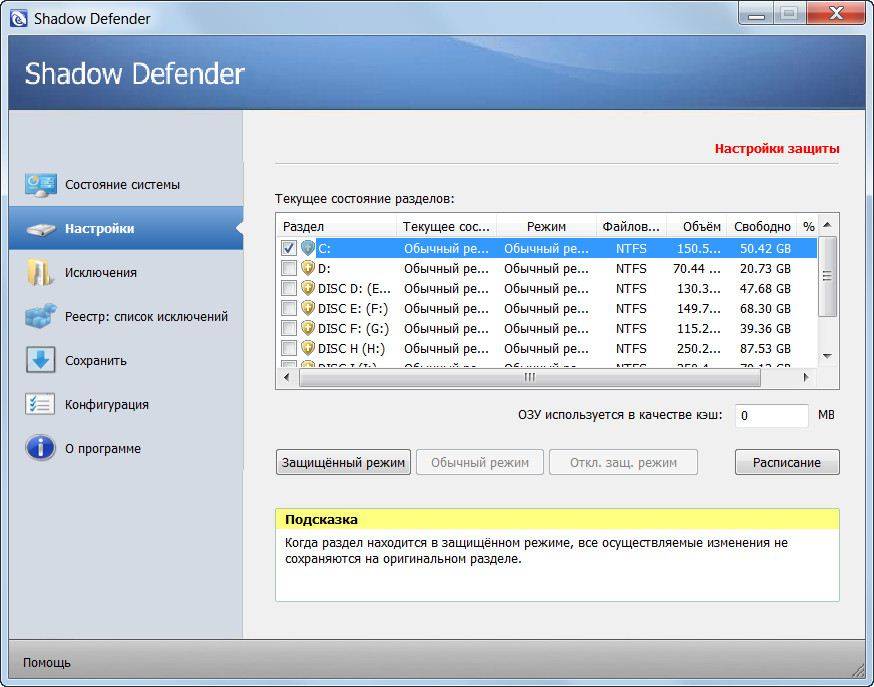Tick the DISC E: (F:) checkbox
Image resolution: width=874 pixels, height=687 pixels.
[x=289, y=308]
